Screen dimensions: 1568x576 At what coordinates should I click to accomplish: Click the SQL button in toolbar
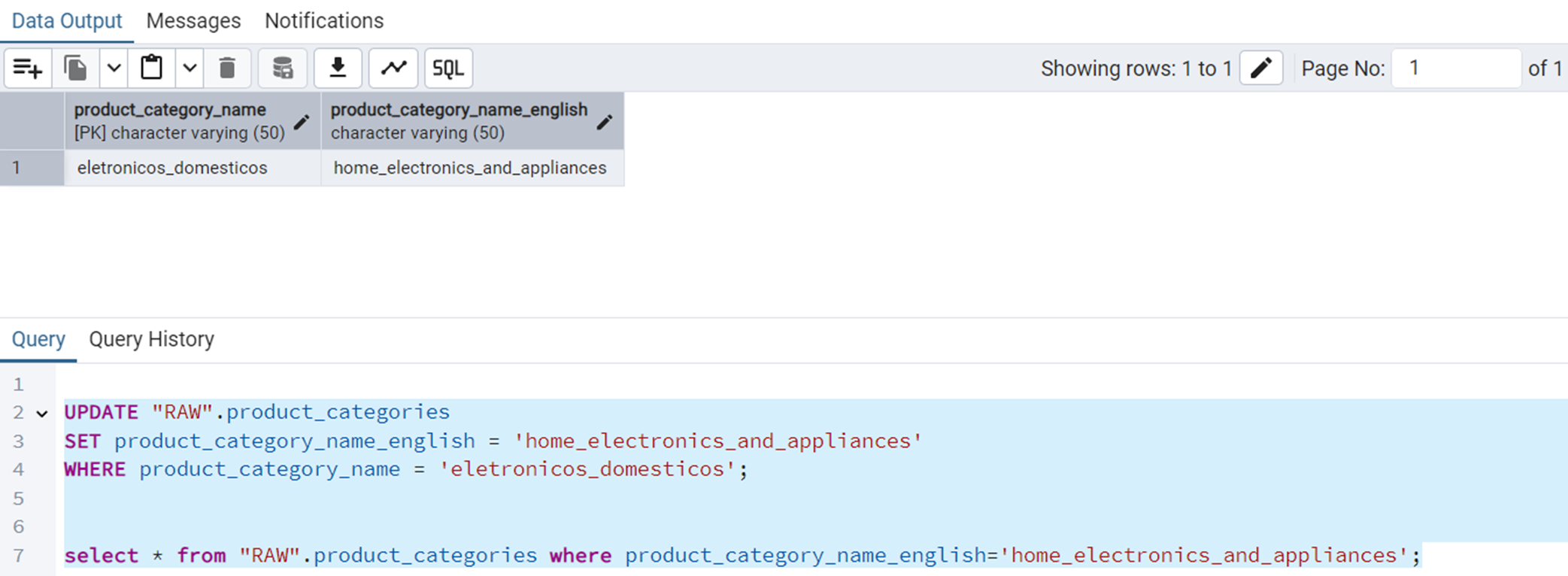(x=448, y=68)
